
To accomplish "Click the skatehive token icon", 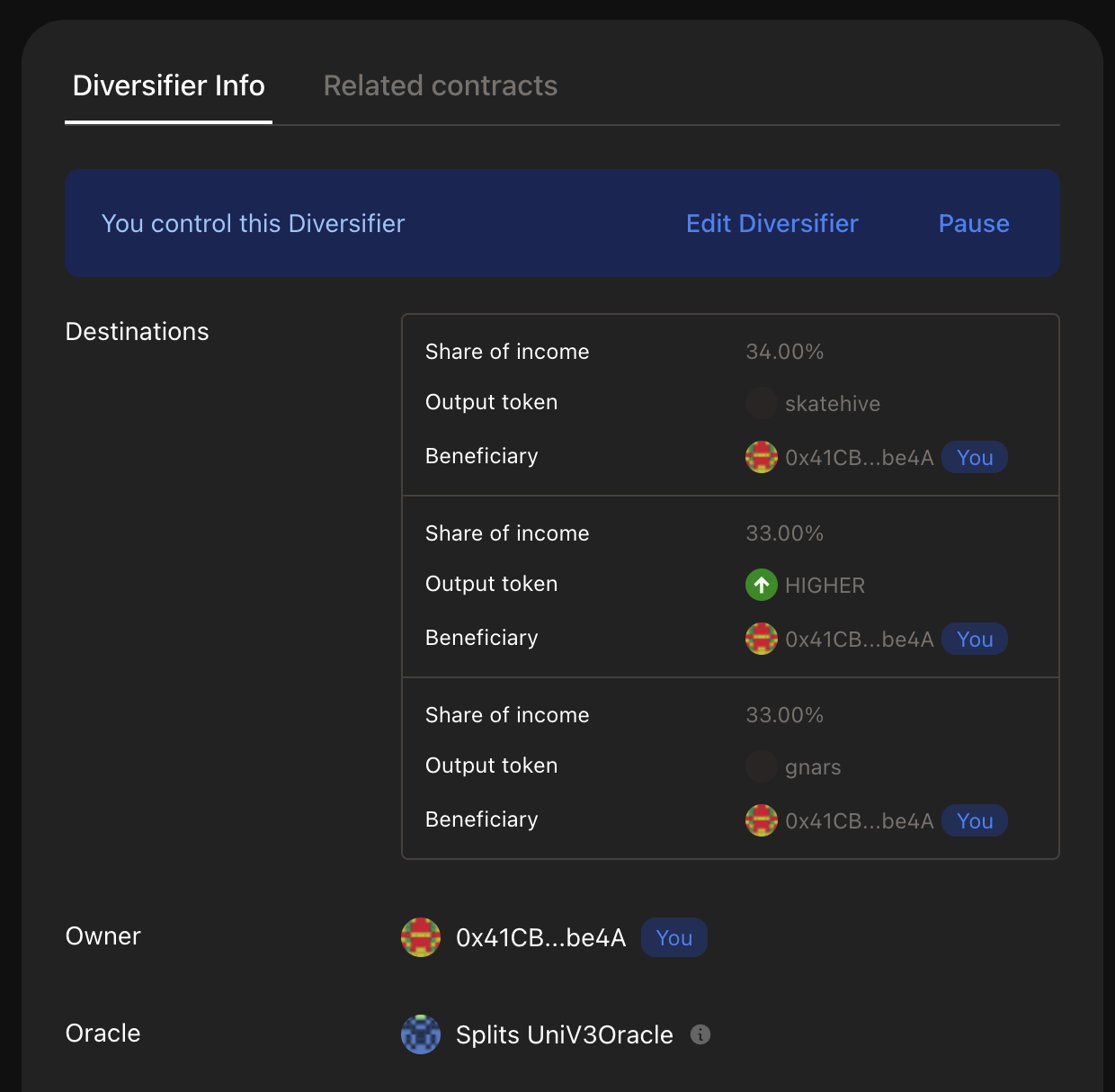I will click(761, 403).
